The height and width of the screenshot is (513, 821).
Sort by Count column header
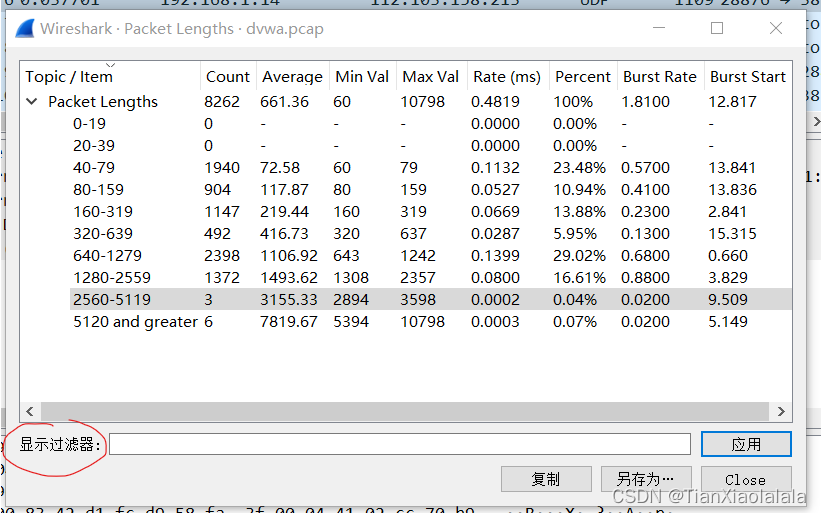(228, 76)
